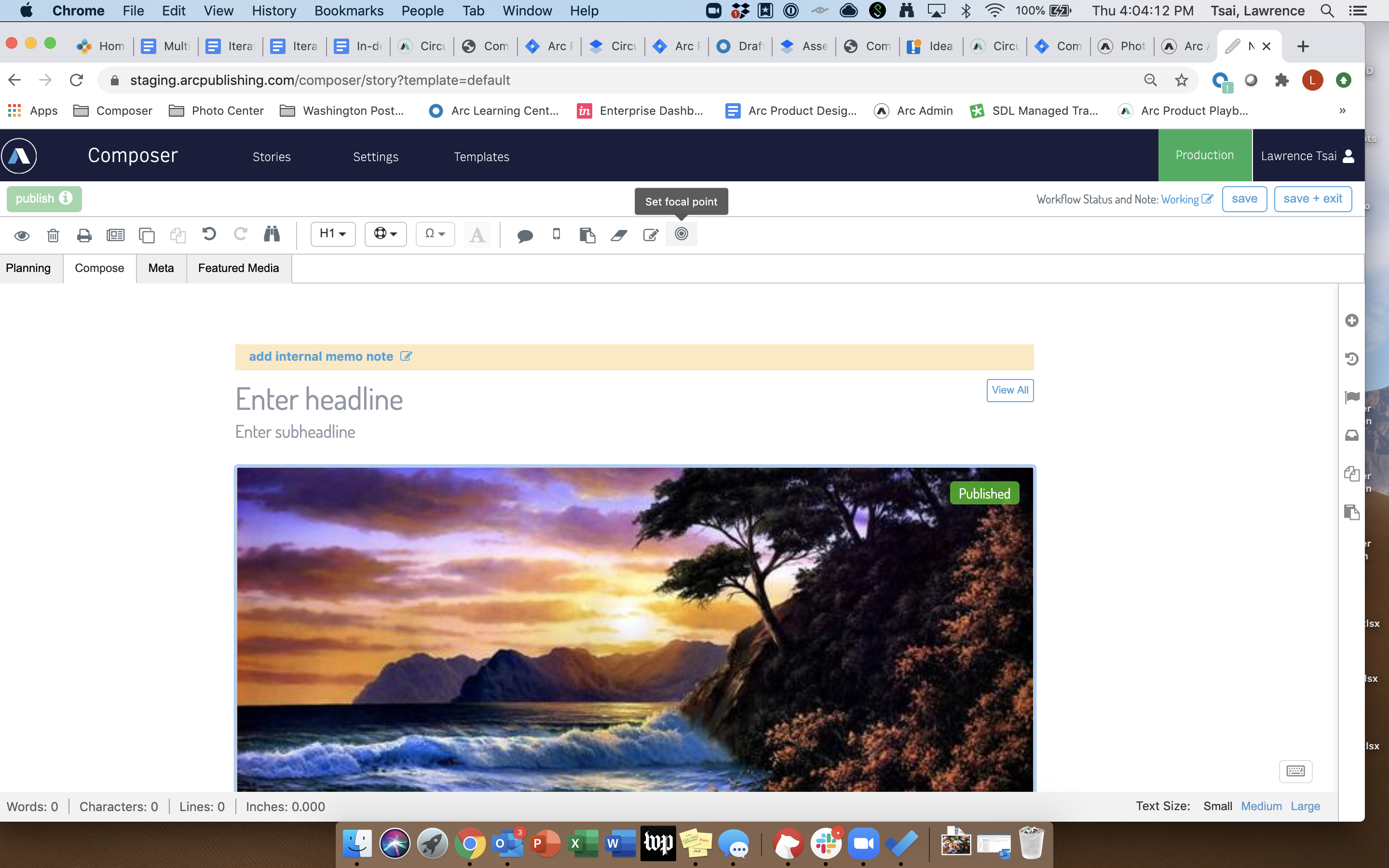
Task: Open Settings in Composer navigation
Action: click(376, 157)
